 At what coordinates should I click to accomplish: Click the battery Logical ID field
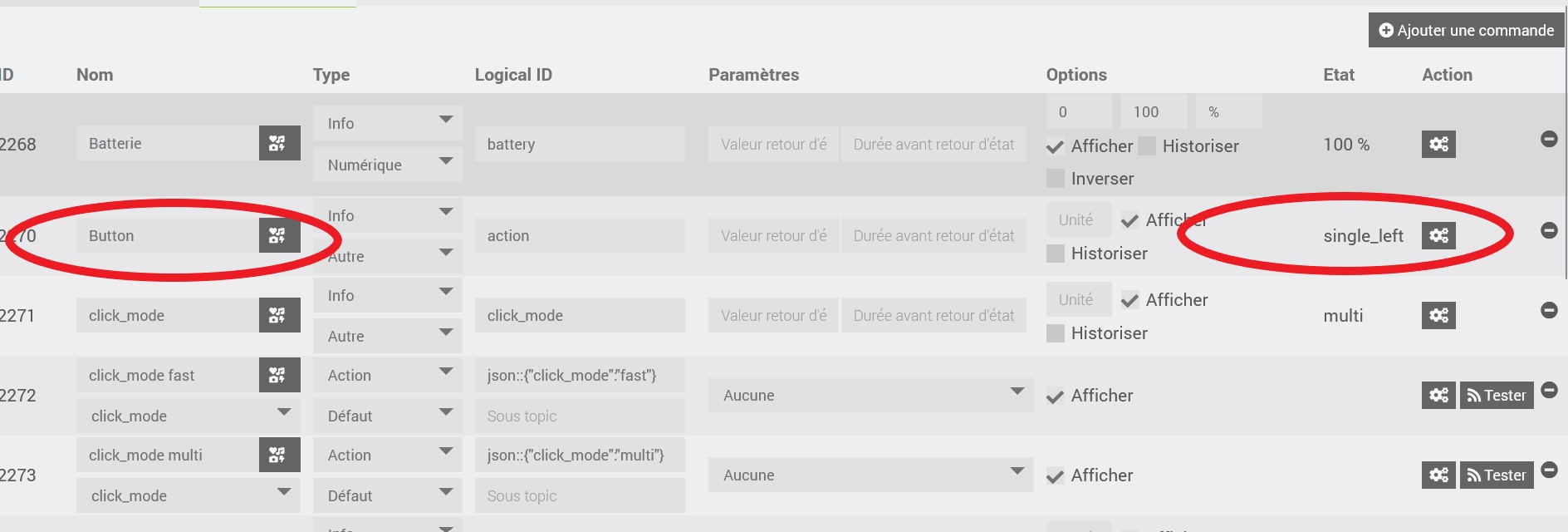coord(580,144)
